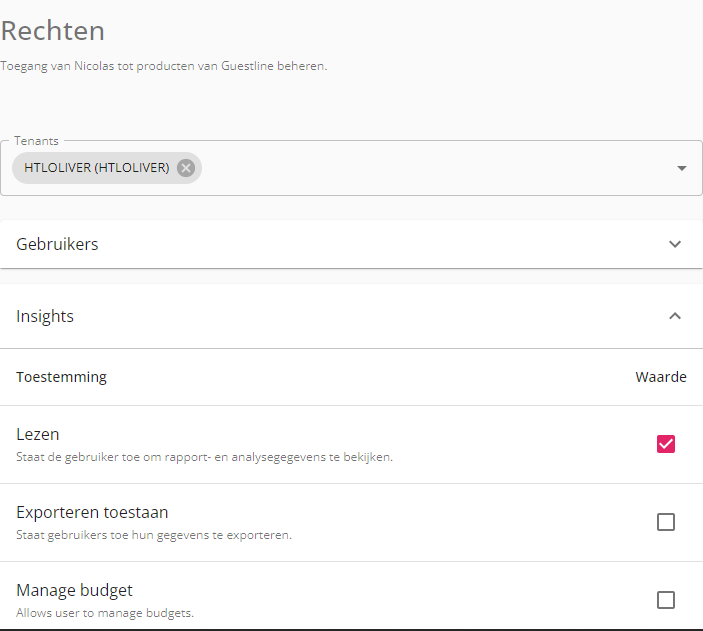Click the Insights section title
The width and height of the screenshot is (703, 631).
pos(45,316)
